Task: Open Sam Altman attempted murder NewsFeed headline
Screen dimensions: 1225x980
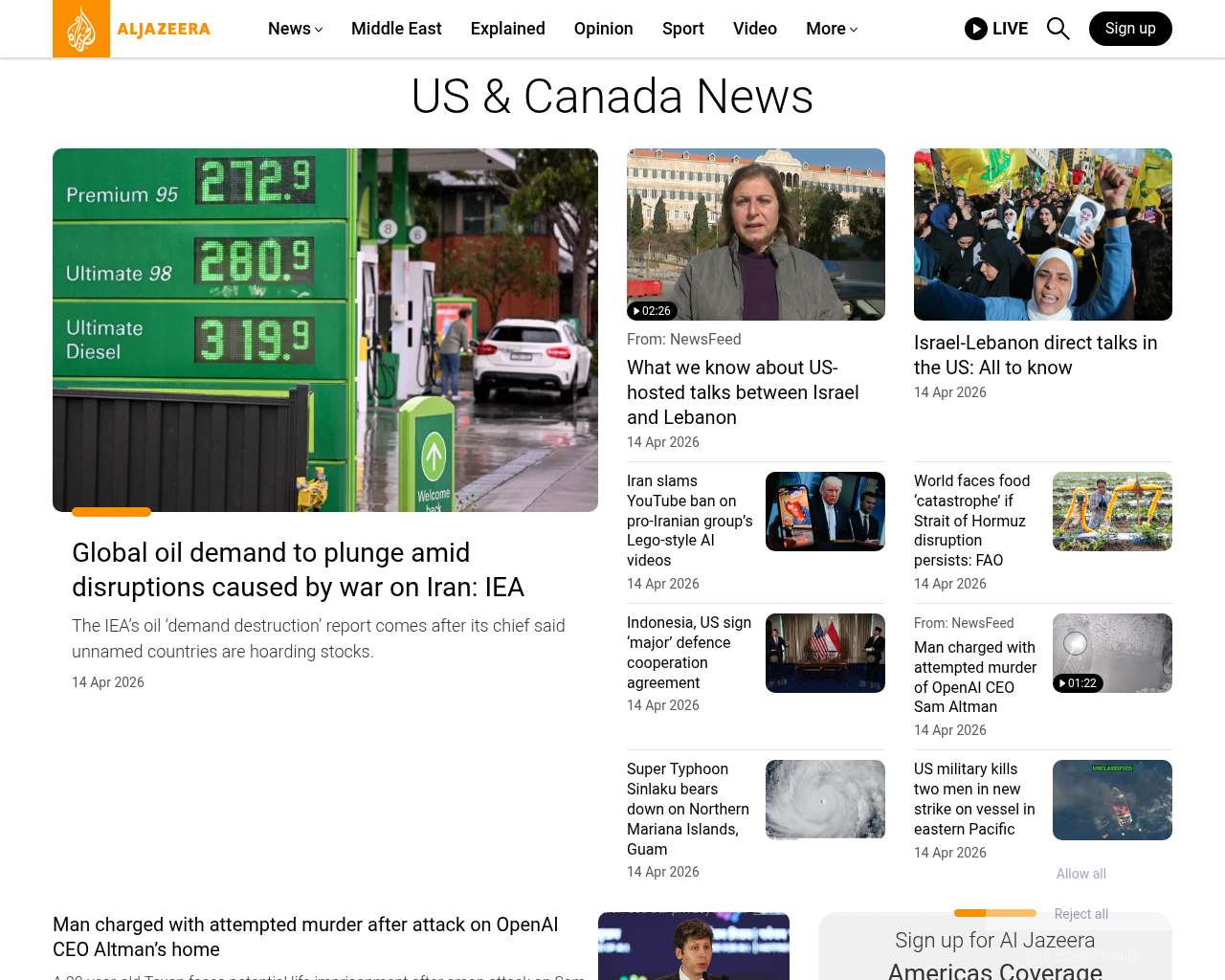Action: tap(975, 677)
